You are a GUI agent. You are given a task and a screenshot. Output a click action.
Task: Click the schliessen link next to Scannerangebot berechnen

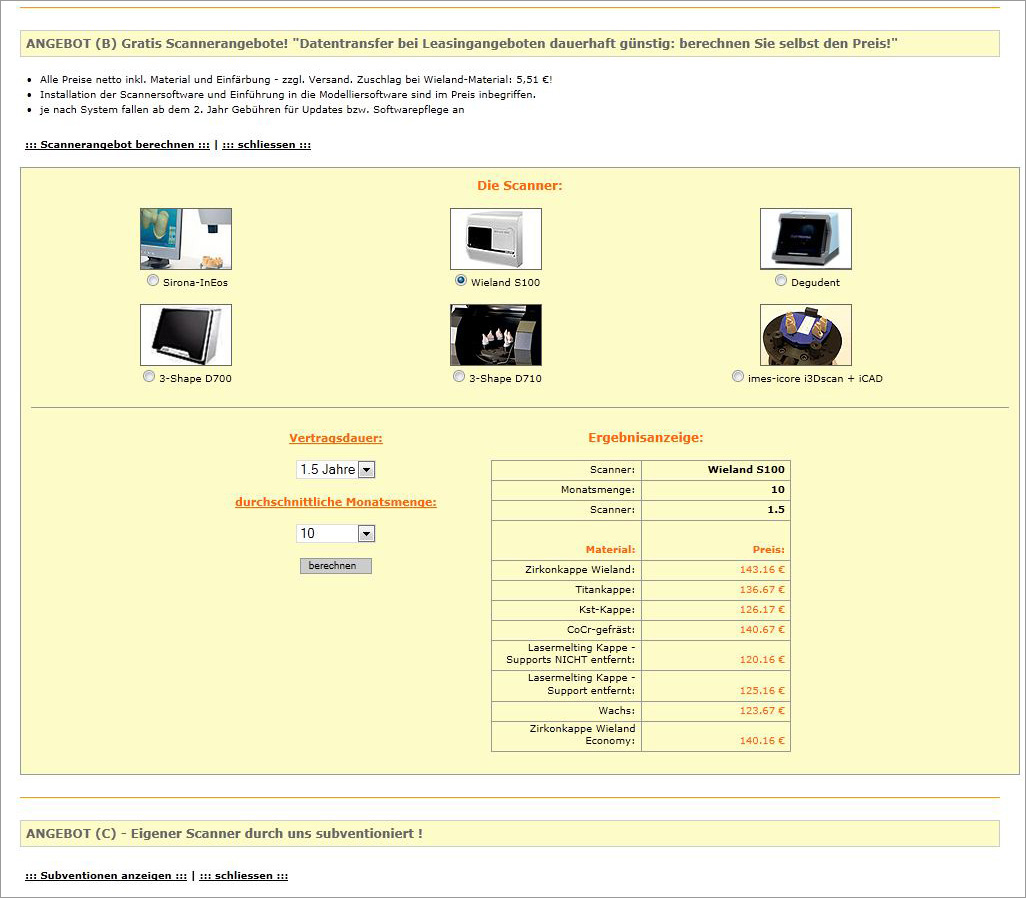[266, 145]
